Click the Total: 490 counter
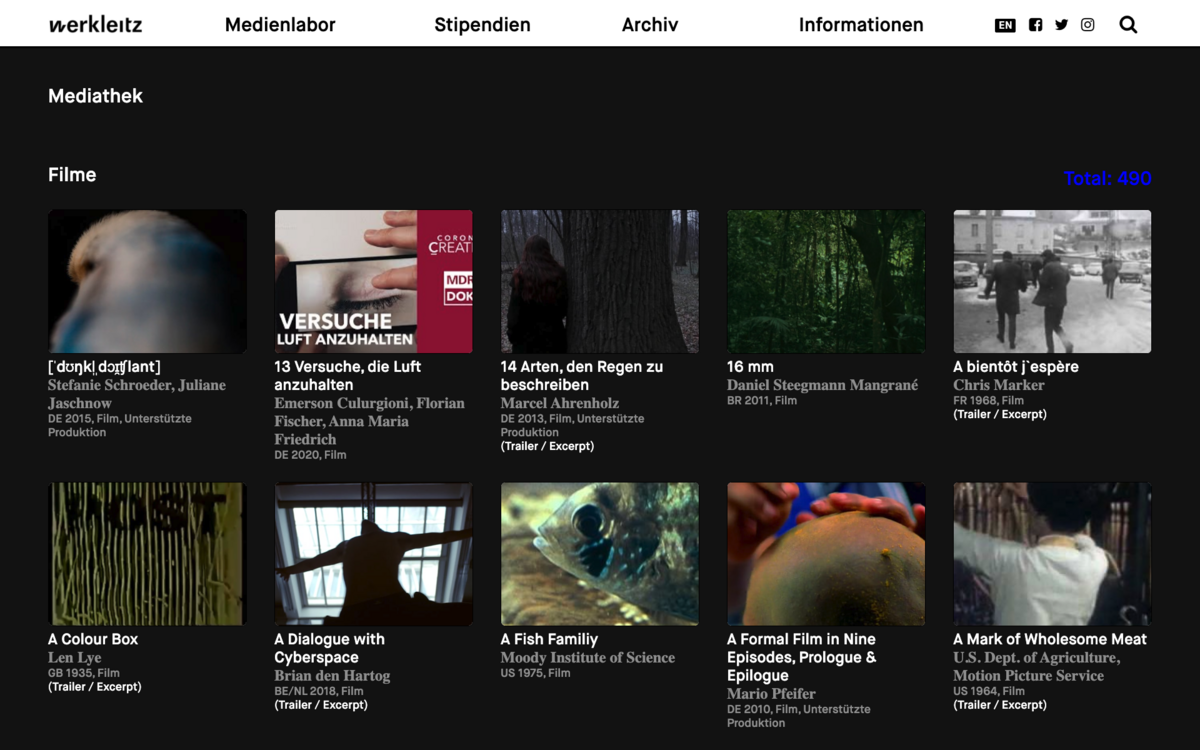 [1107, 179]
